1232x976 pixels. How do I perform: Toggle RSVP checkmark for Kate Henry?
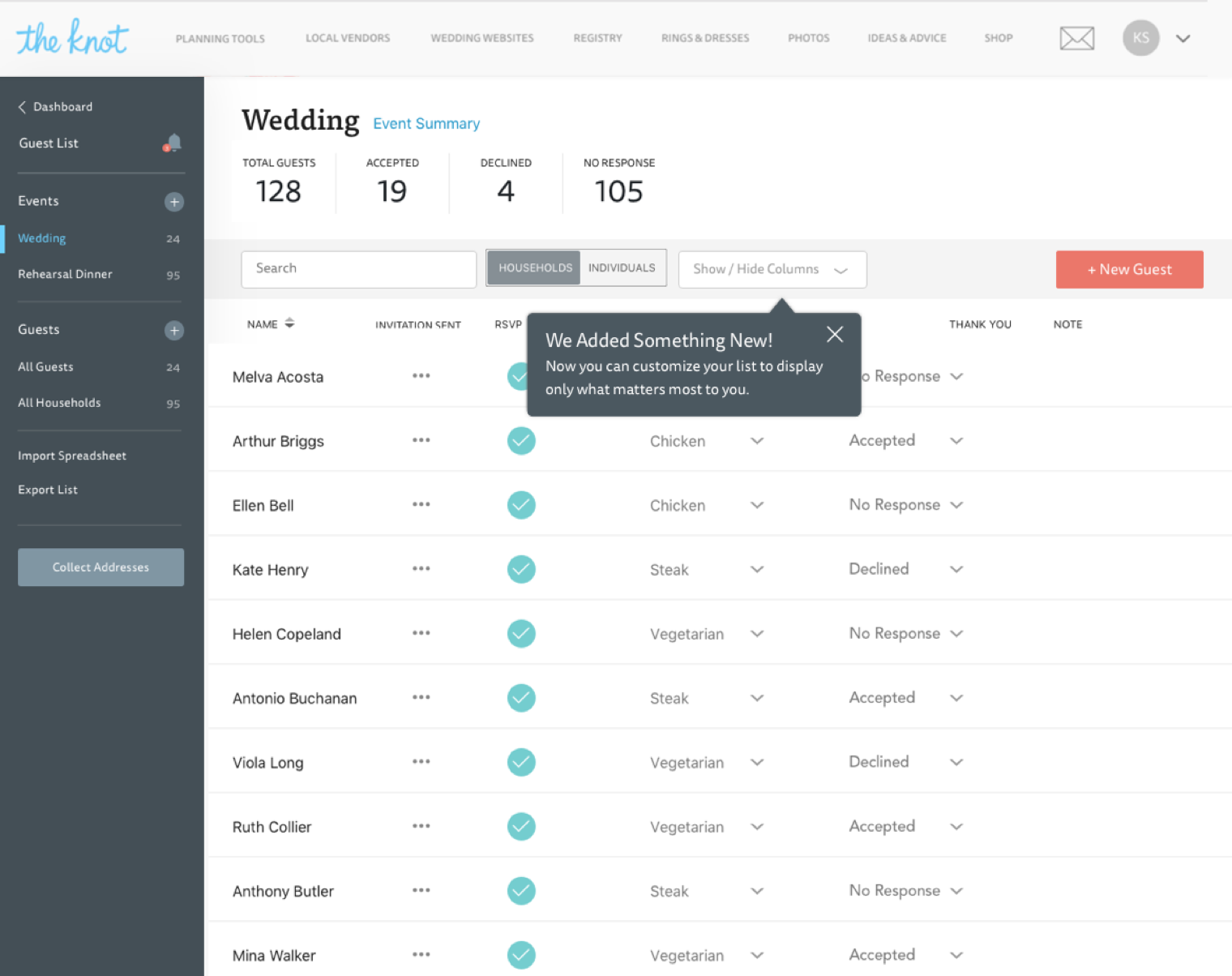pos(521,569)
